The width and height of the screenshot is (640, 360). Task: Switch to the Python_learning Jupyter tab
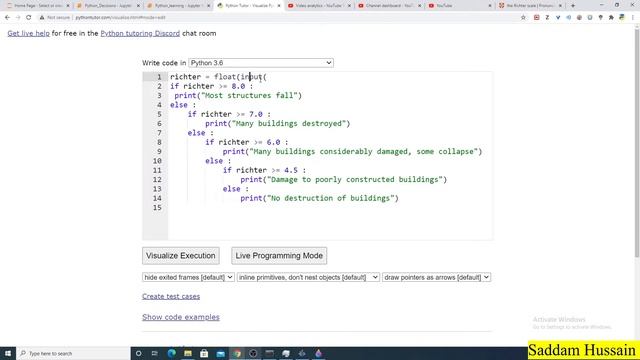pos(178,6)
